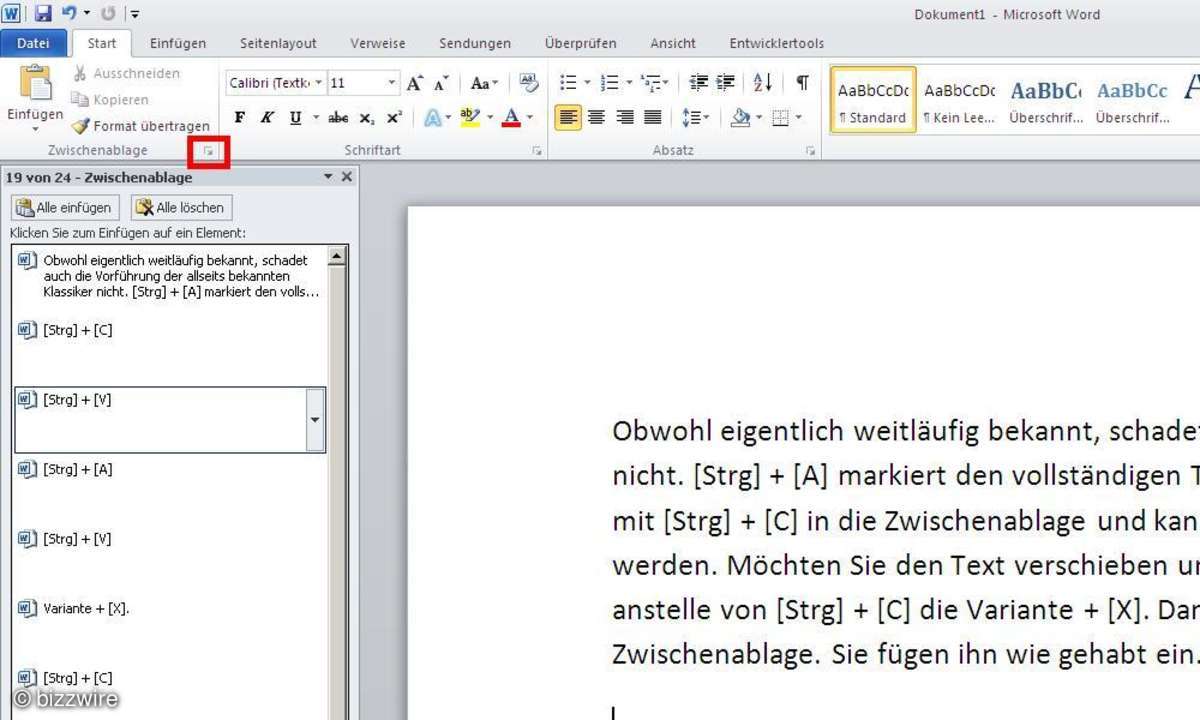Image resolution: width=1200 pixels, height=720 pixels.
Task: Click the sort A-Z icon
Action: click(x=763, y=83)
